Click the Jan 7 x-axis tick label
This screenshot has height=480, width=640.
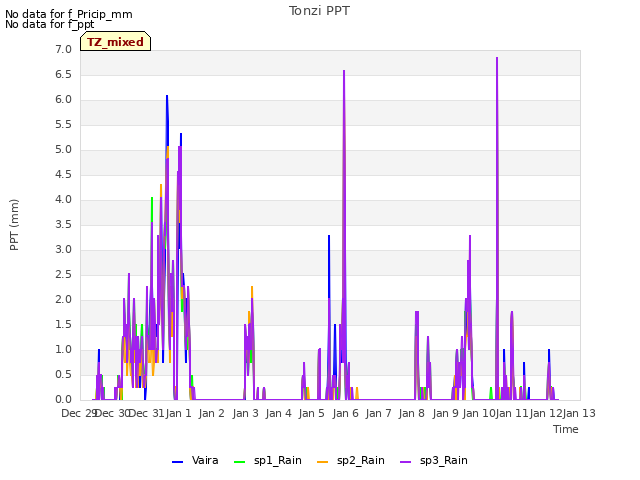coord(378,413)
